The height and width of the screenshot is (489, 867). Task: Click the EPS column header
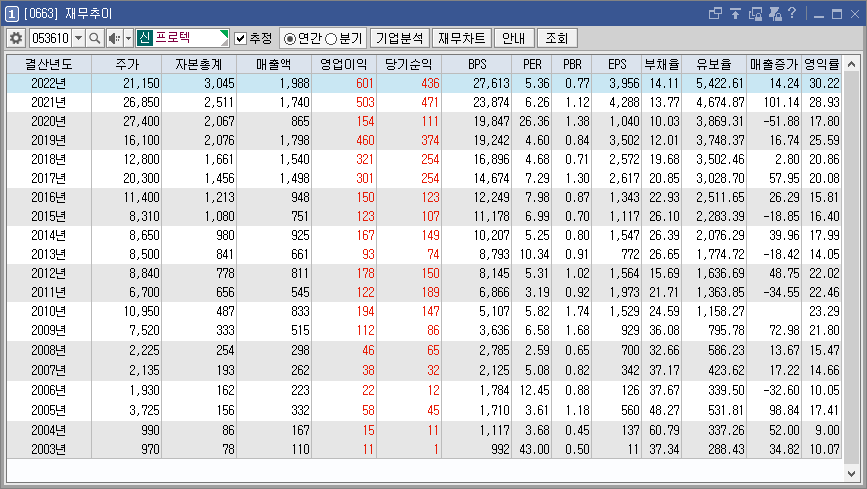coord(617,64)
